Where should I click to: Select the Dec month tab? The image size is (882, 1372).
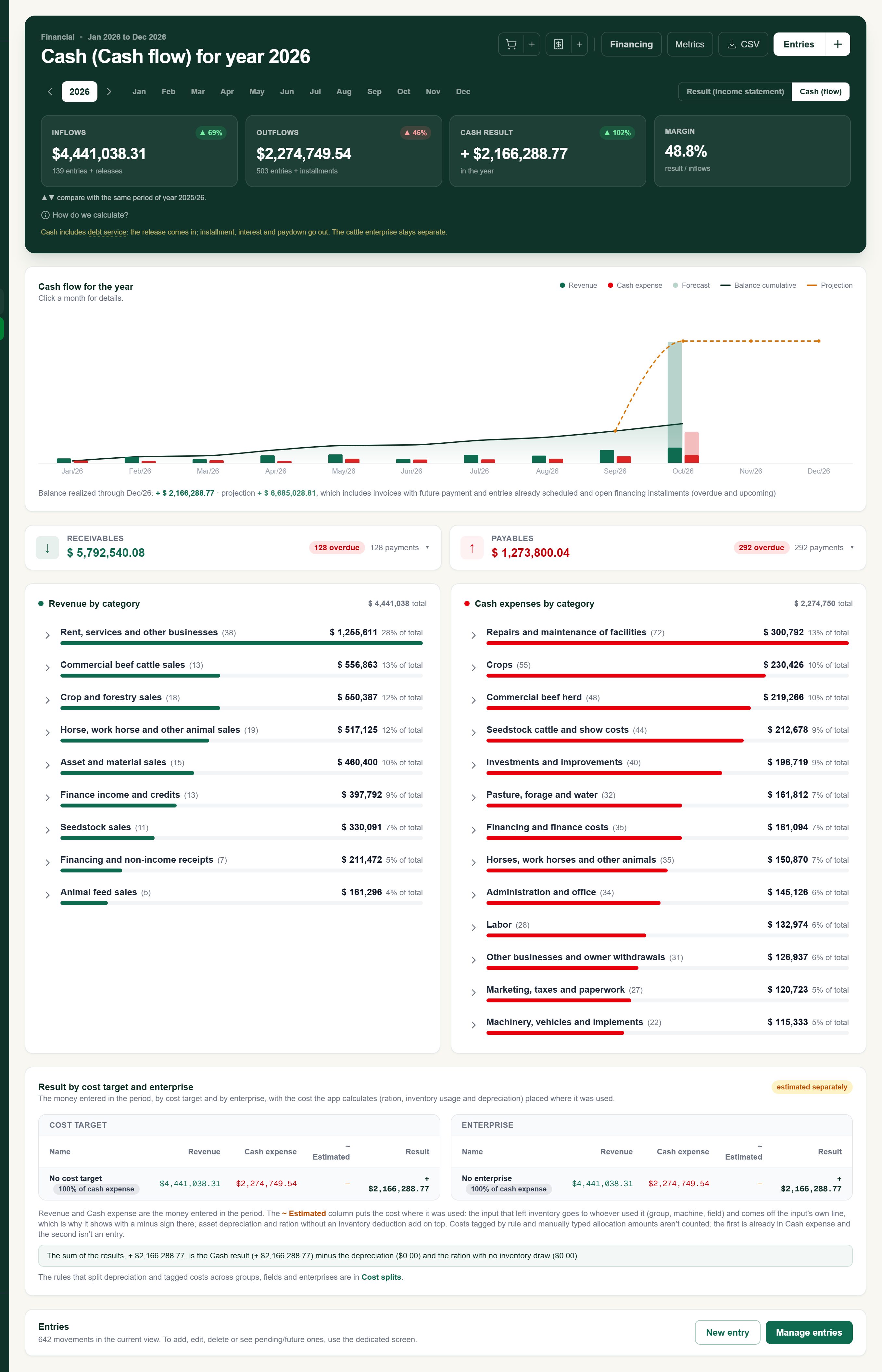tap(463, 92)
